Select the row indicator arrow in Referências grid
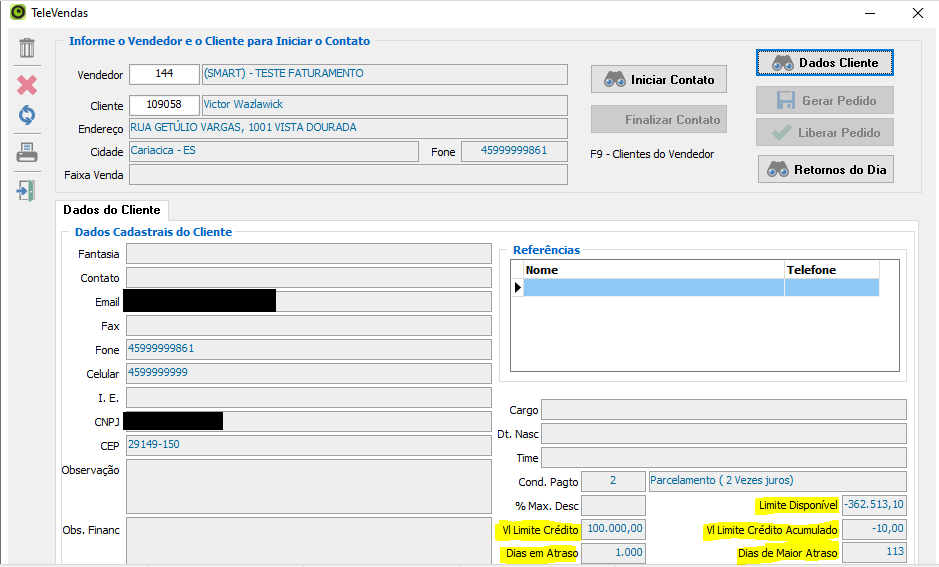The width and height of the screenshot is (939, 567). [517, 288]
